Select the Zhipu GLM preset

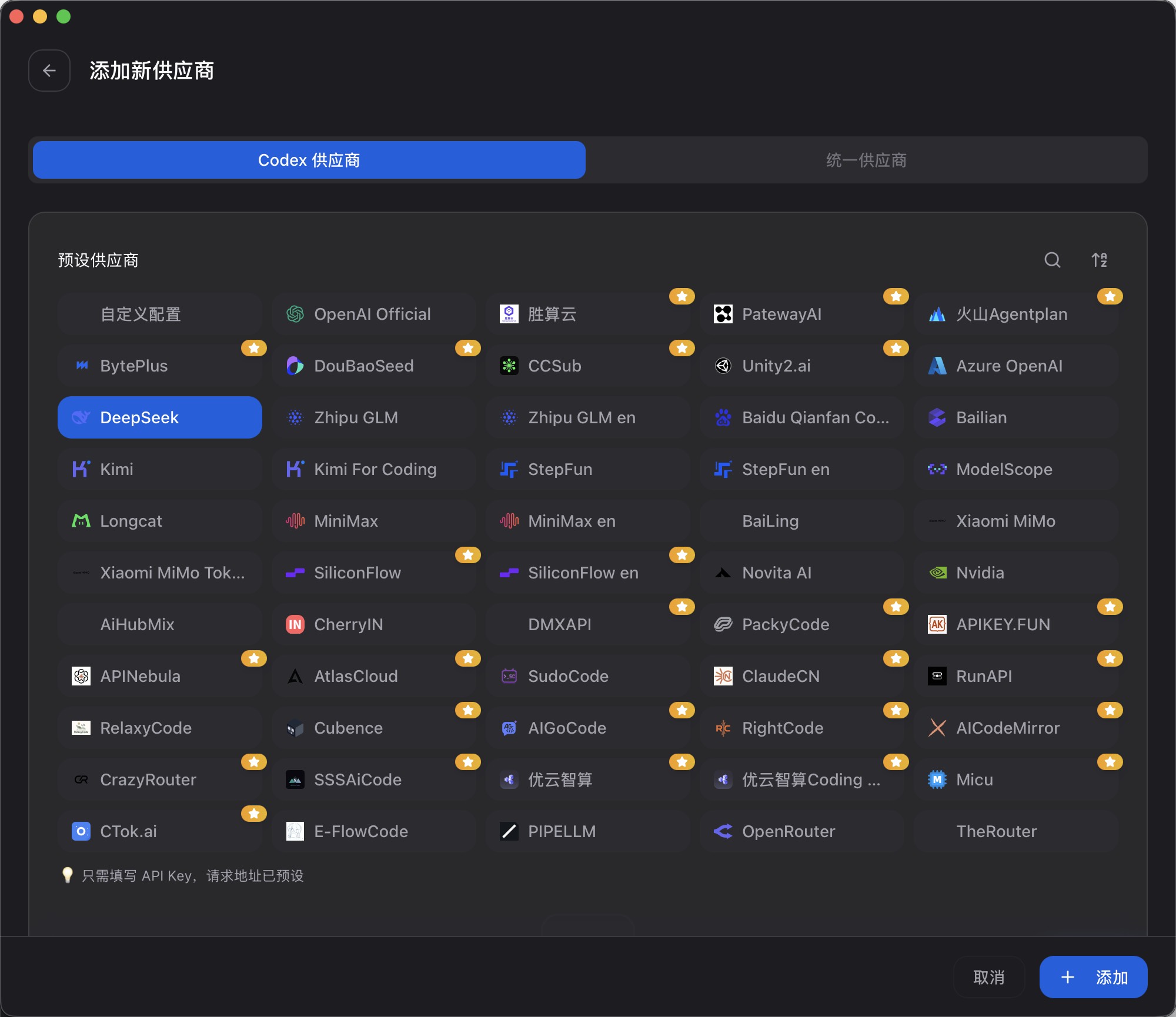point(374,417)
